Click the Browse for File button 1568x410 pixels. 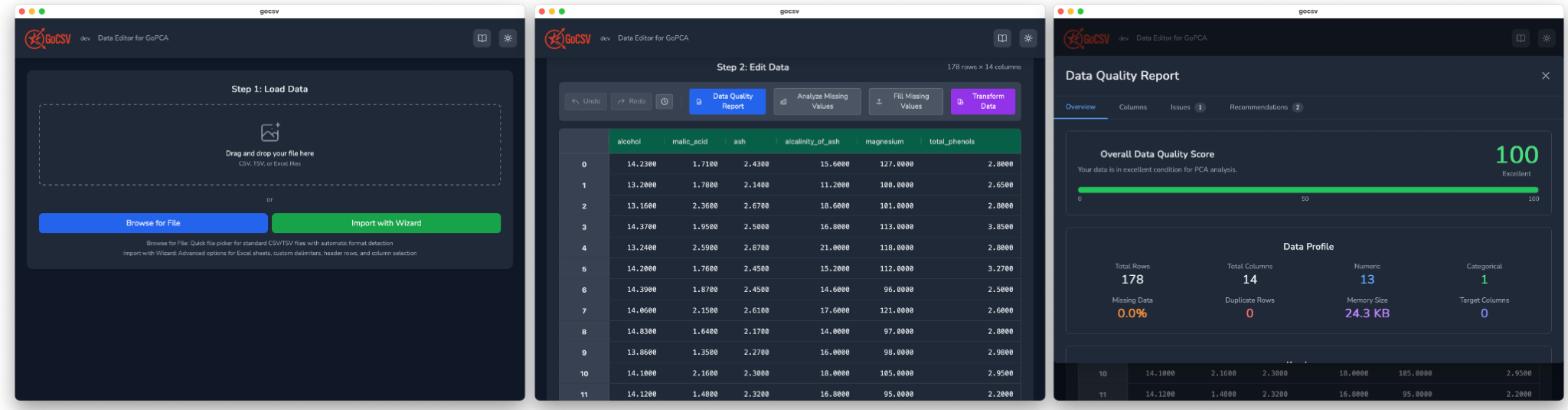point(153,223)
